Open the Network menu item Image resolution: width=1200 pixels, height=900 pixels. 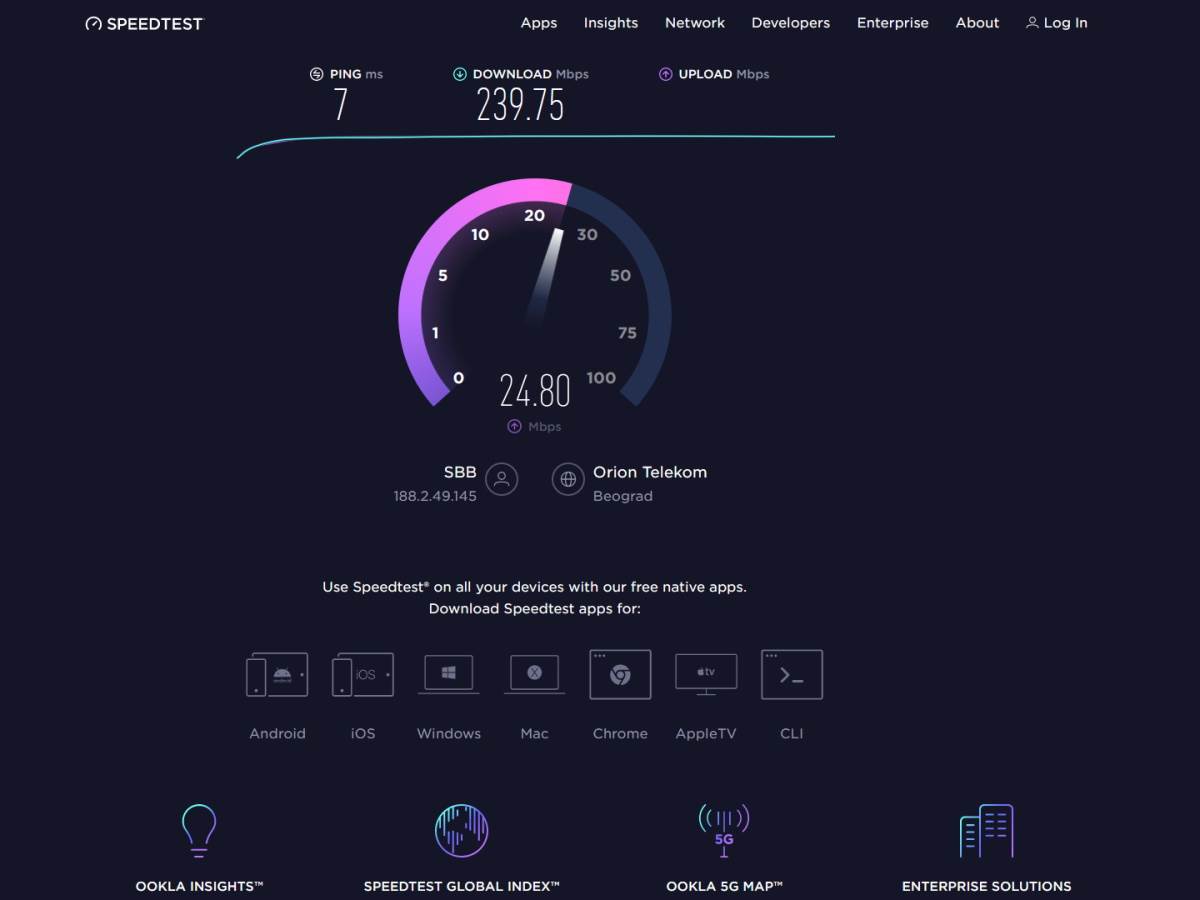pos(695,23)
